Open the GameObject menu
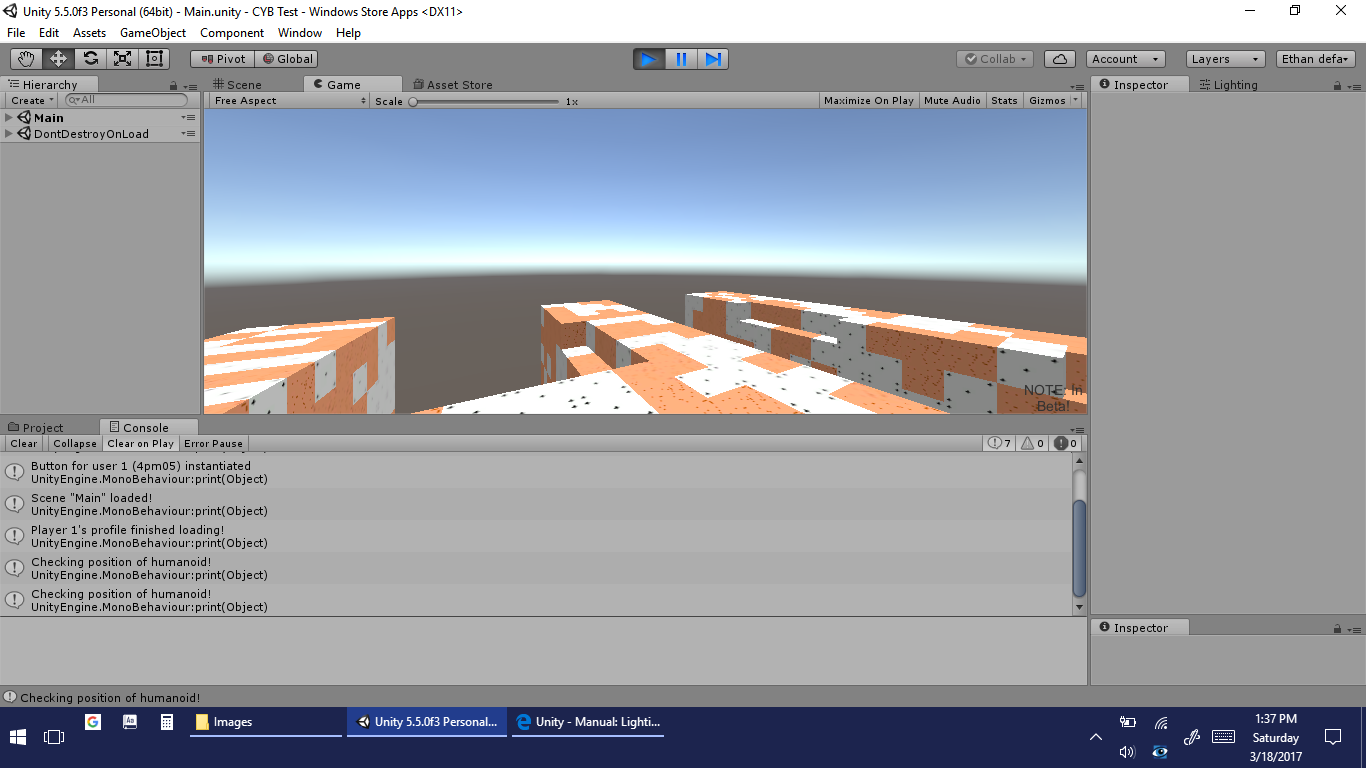 coord(152,33)
